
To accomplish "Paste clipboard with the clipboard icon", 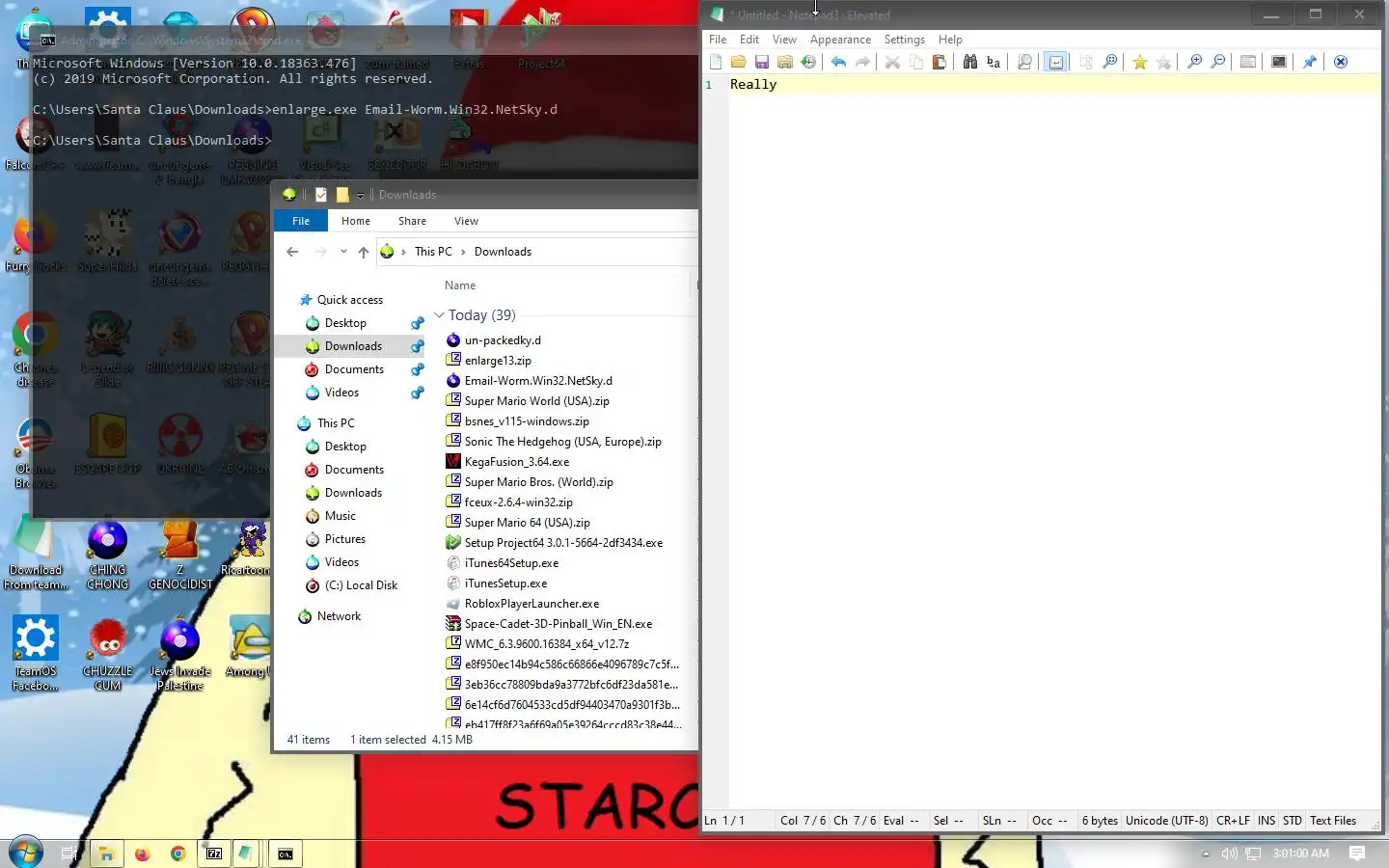I will point(939,62).
